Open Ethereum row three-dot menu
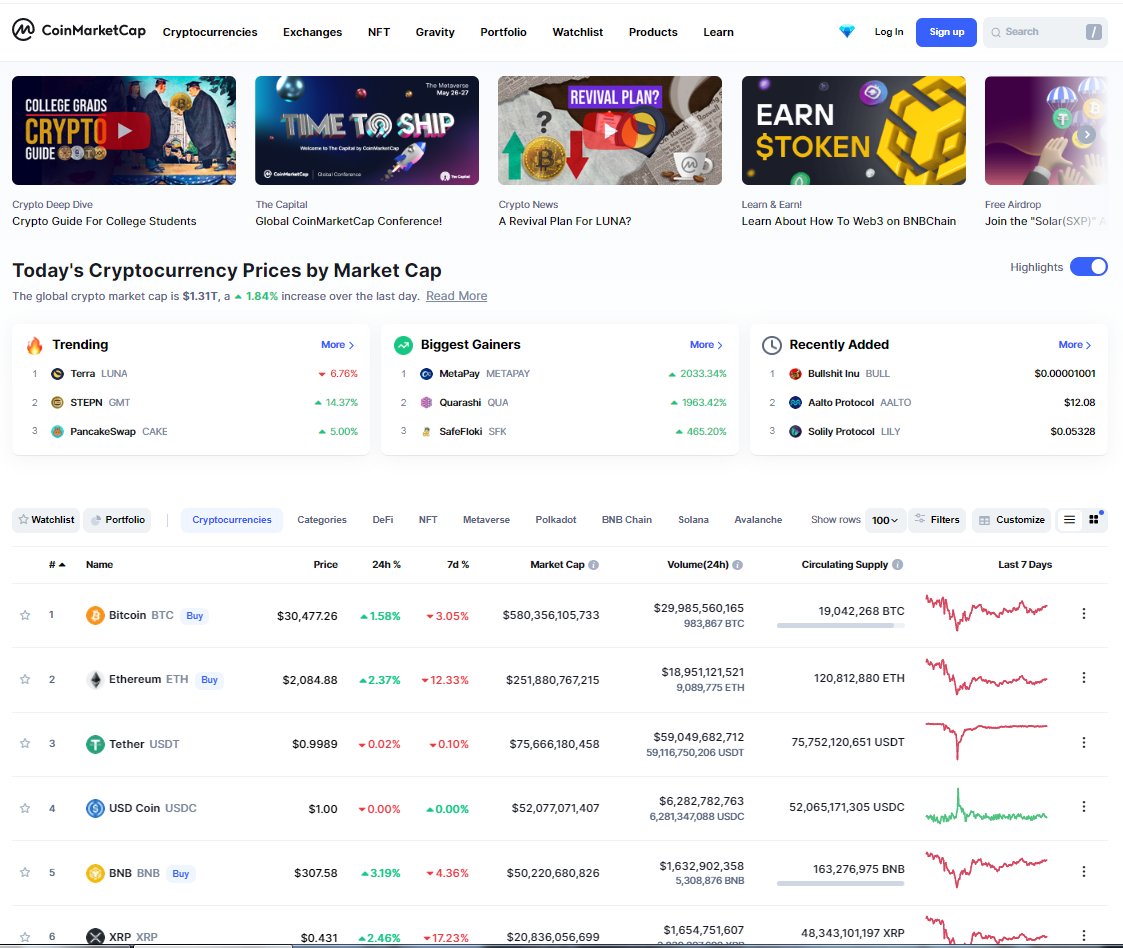Screen dimensions: 1123x948 [x=1084, y=677]
